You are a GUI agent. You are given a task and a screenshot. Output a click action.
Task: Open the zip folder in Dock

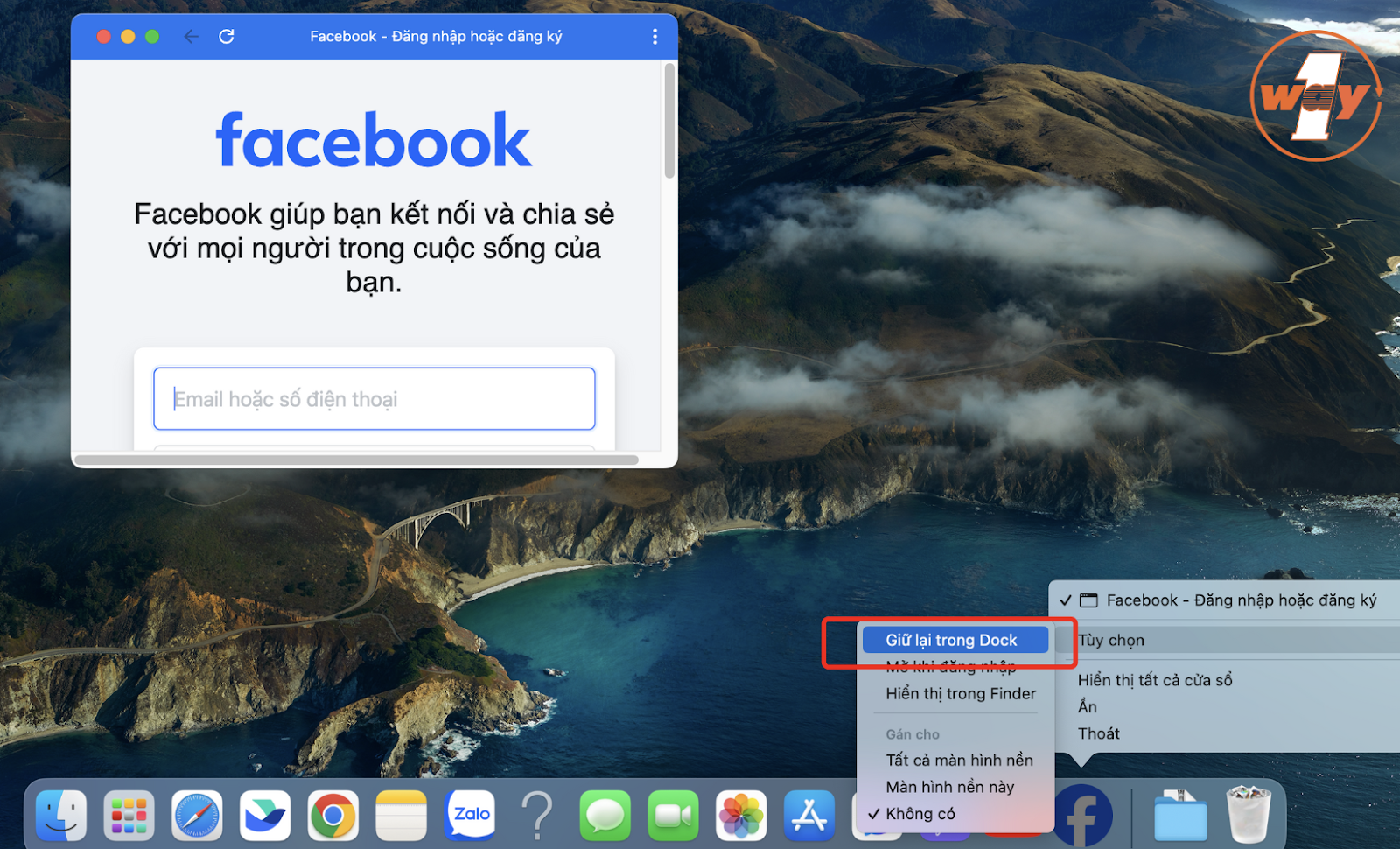(1180, 816)
